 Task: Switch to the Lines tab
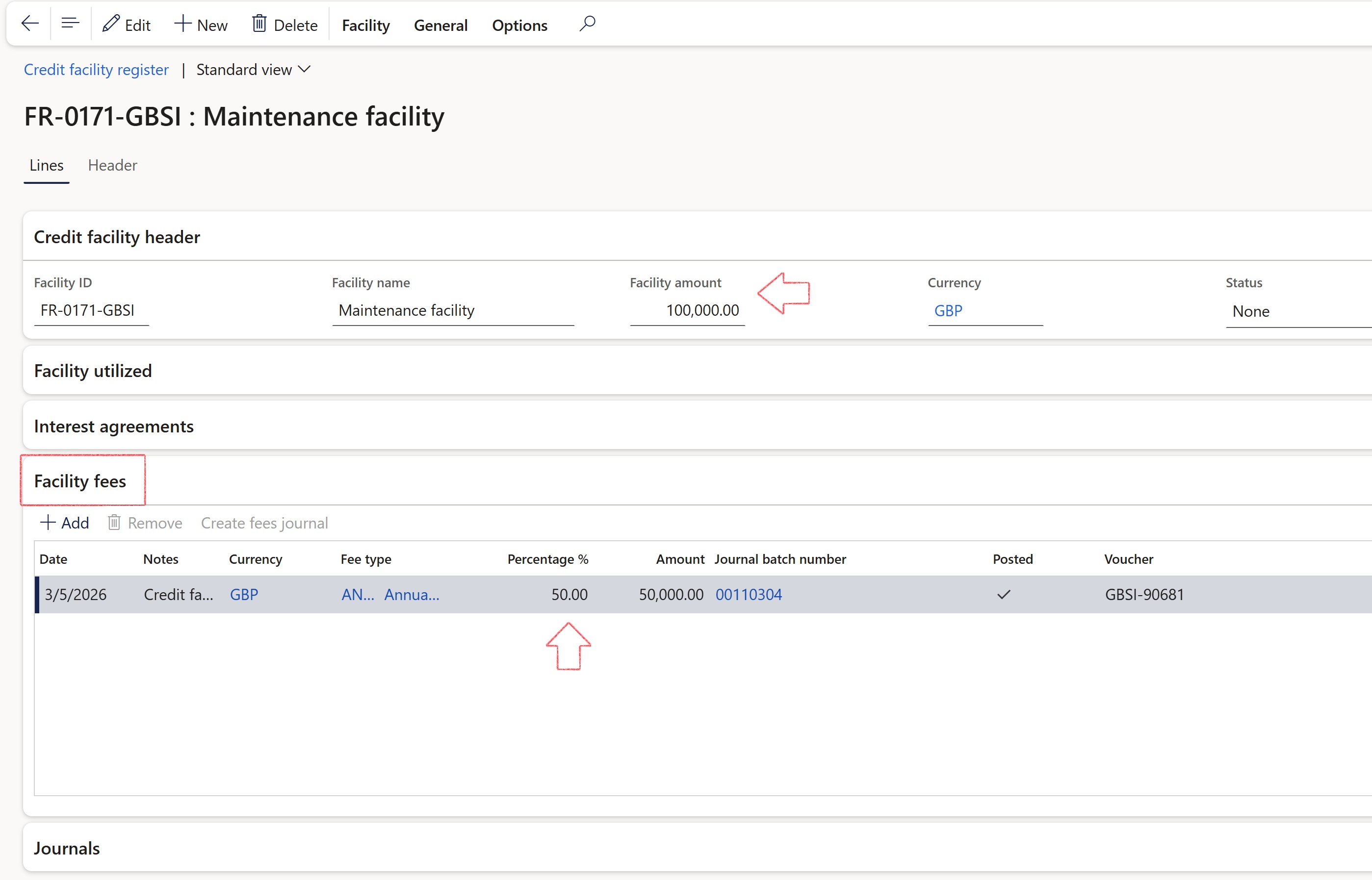[46, 165]
